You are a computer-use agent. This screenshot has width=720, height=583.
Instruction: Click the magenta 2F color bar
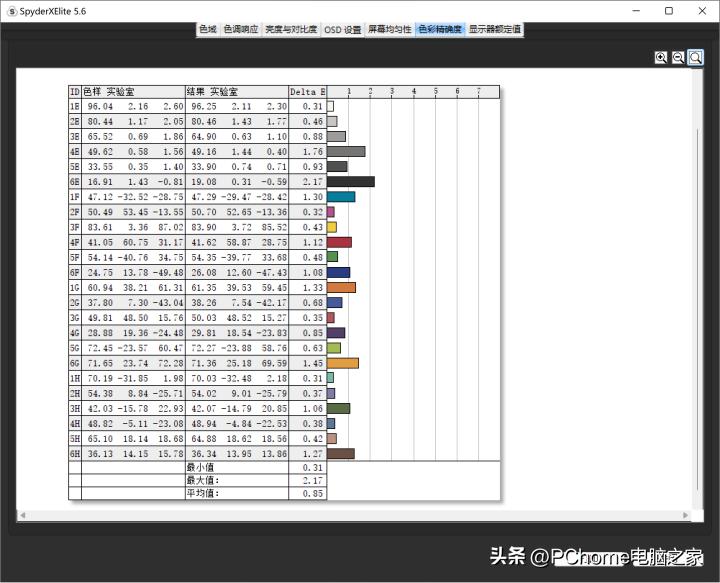(331, 212)
